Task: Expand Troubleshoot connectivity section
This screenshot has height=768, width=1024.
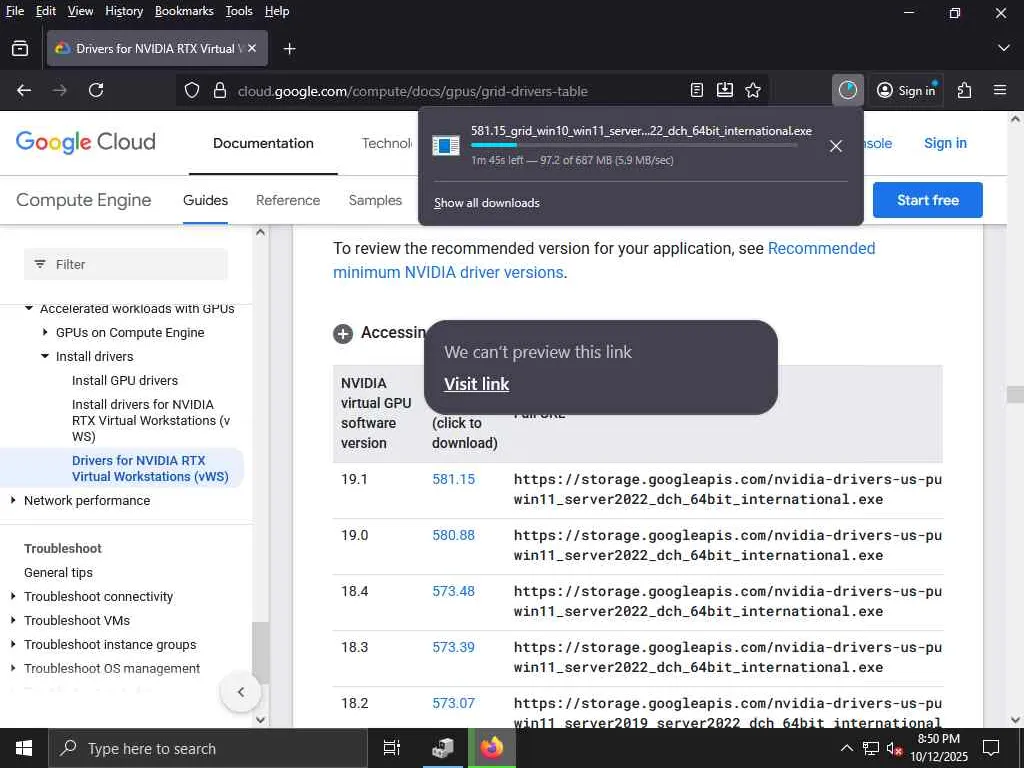Action: coord(12,597)
